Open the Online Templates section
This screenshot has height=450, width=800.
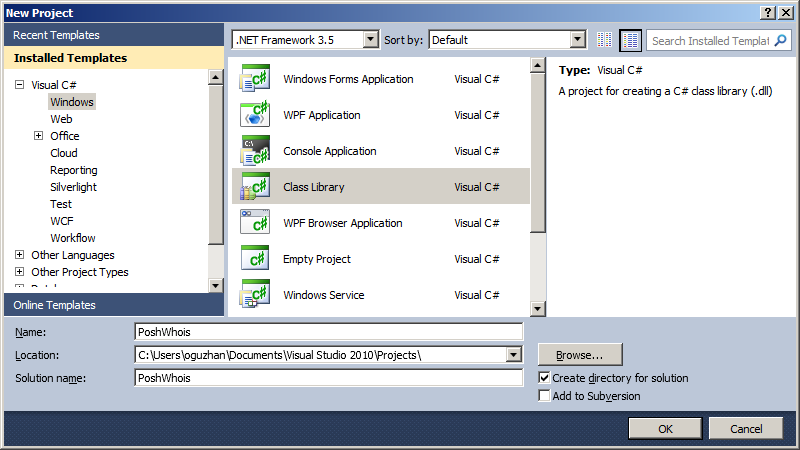pos(55,305)
